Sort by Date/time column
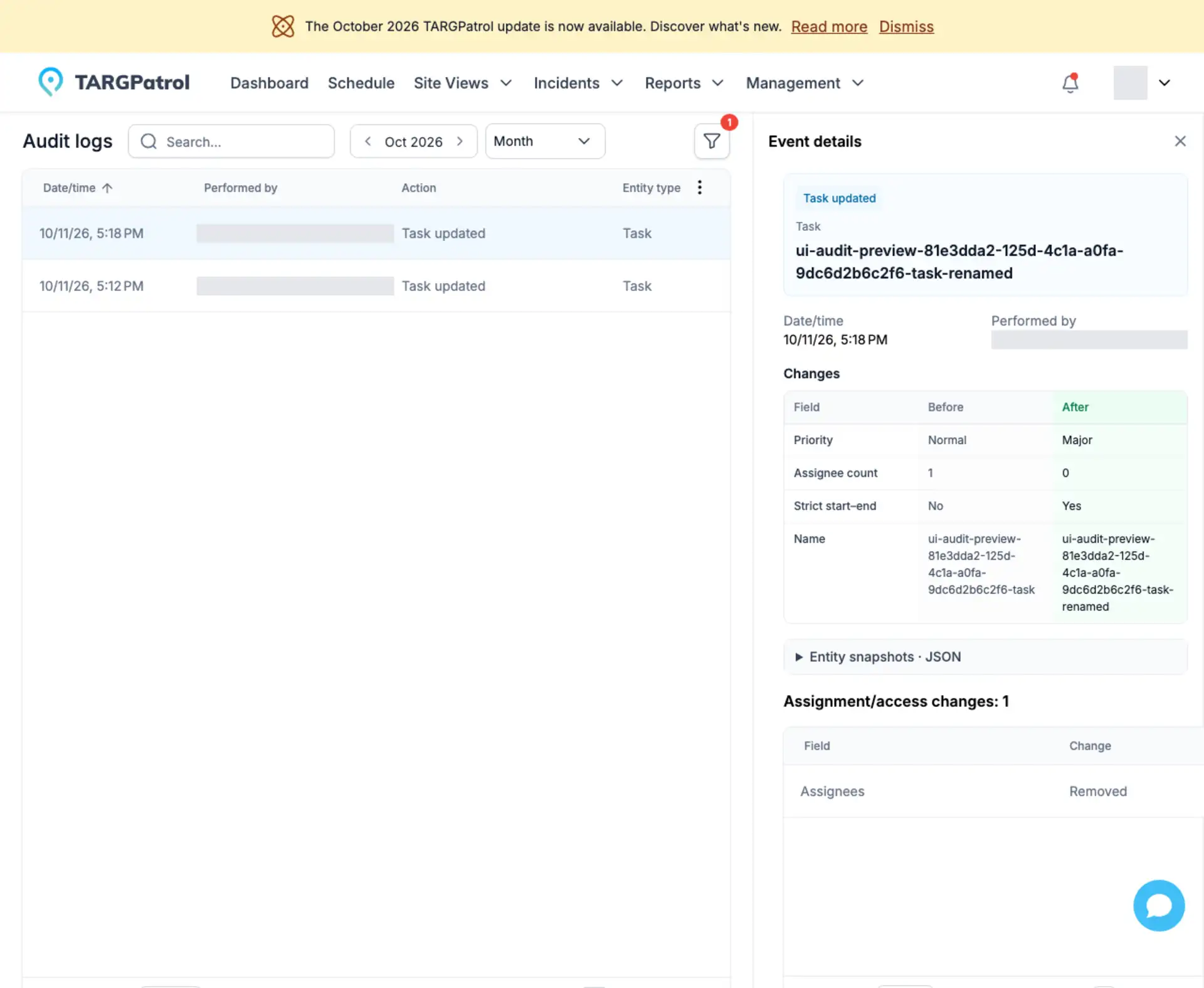1204x988 pixels. 78,188
